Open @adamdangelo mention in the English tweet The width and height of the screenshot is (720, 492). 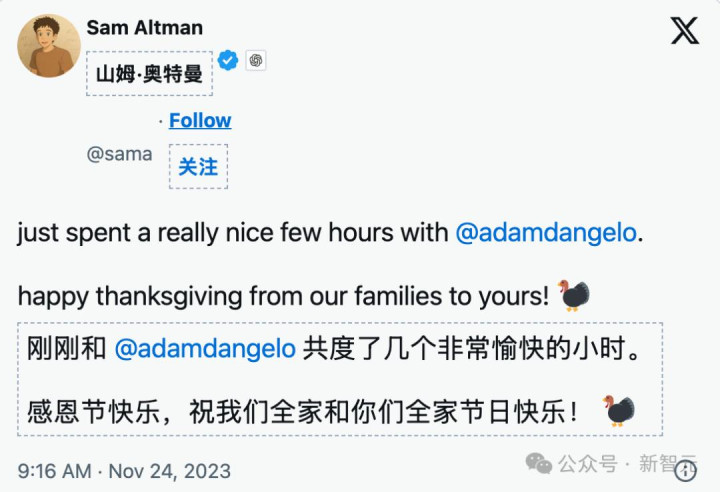(x=546, y=233)
